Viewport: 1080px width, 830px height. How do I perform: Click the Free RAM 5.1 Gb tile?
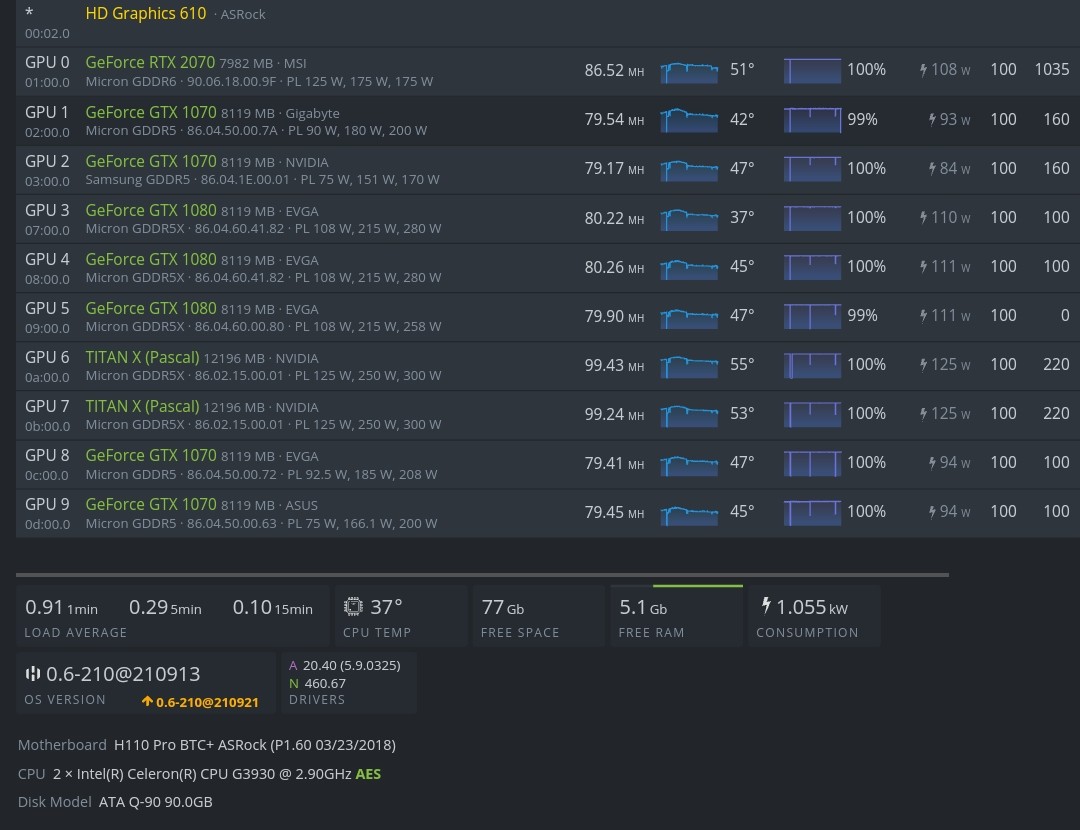(x=677, y=616)
